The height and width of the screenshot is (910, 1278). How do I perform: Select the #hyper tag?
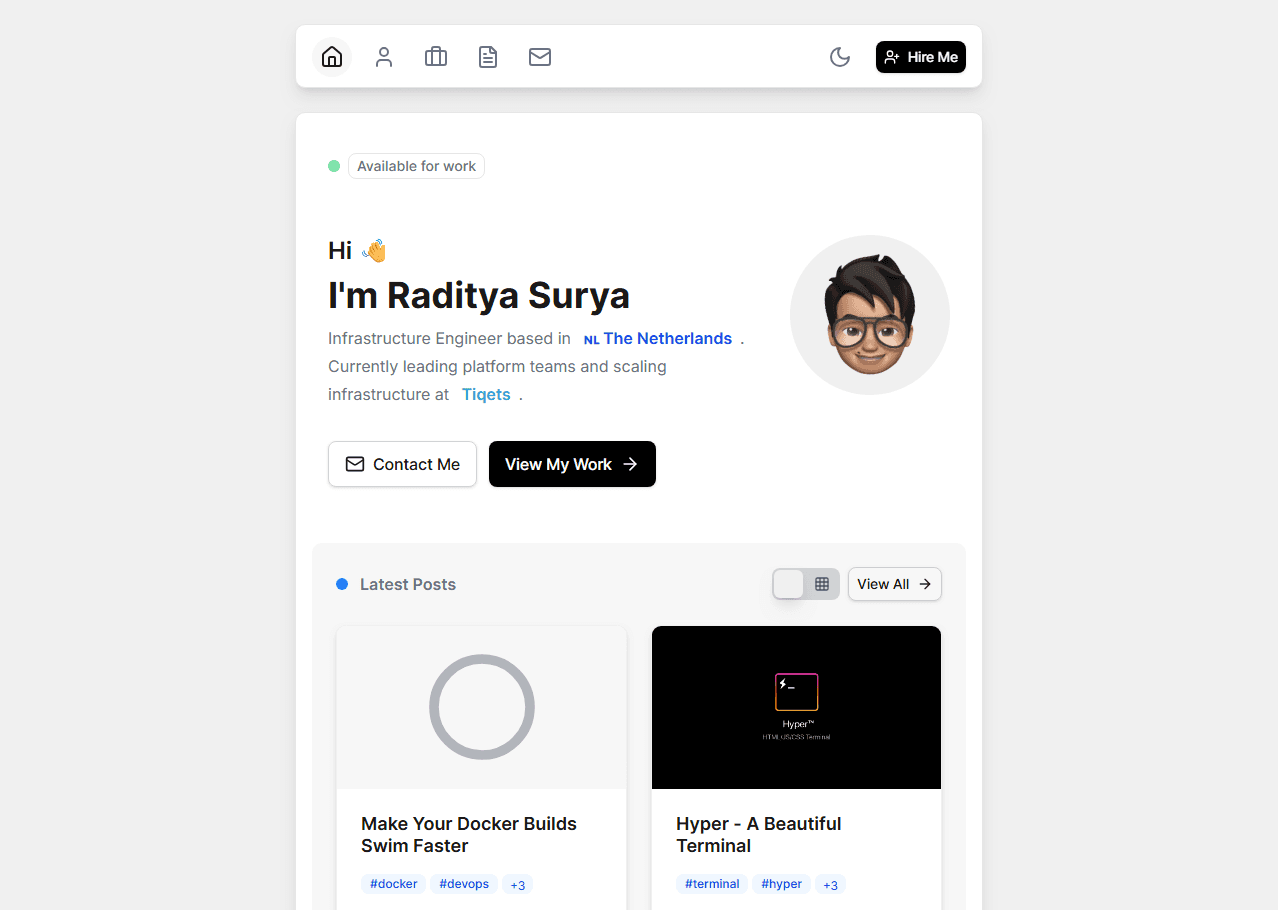782,884
